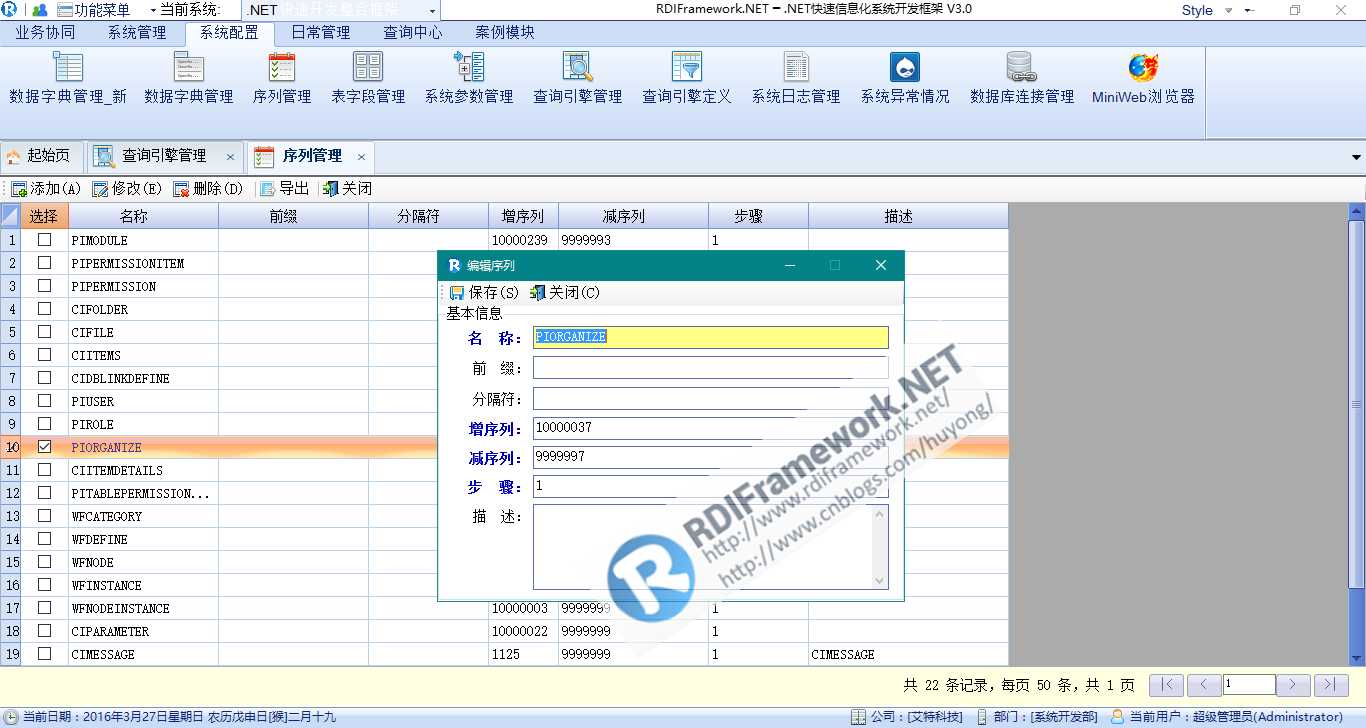1366x728 pixels.
Task: Open the 查询引擎管理 document tab
Action: [x=164, y=156]
